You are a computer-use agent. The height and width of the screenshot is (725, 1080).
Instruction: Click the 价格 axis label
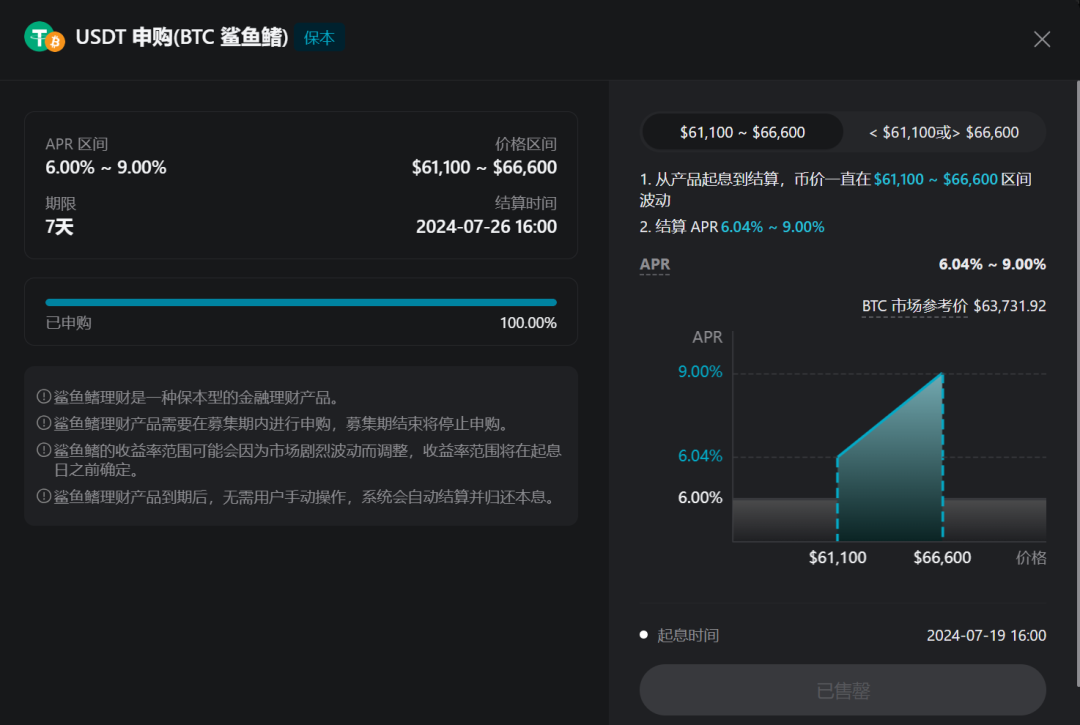[x=1031, y=558]
